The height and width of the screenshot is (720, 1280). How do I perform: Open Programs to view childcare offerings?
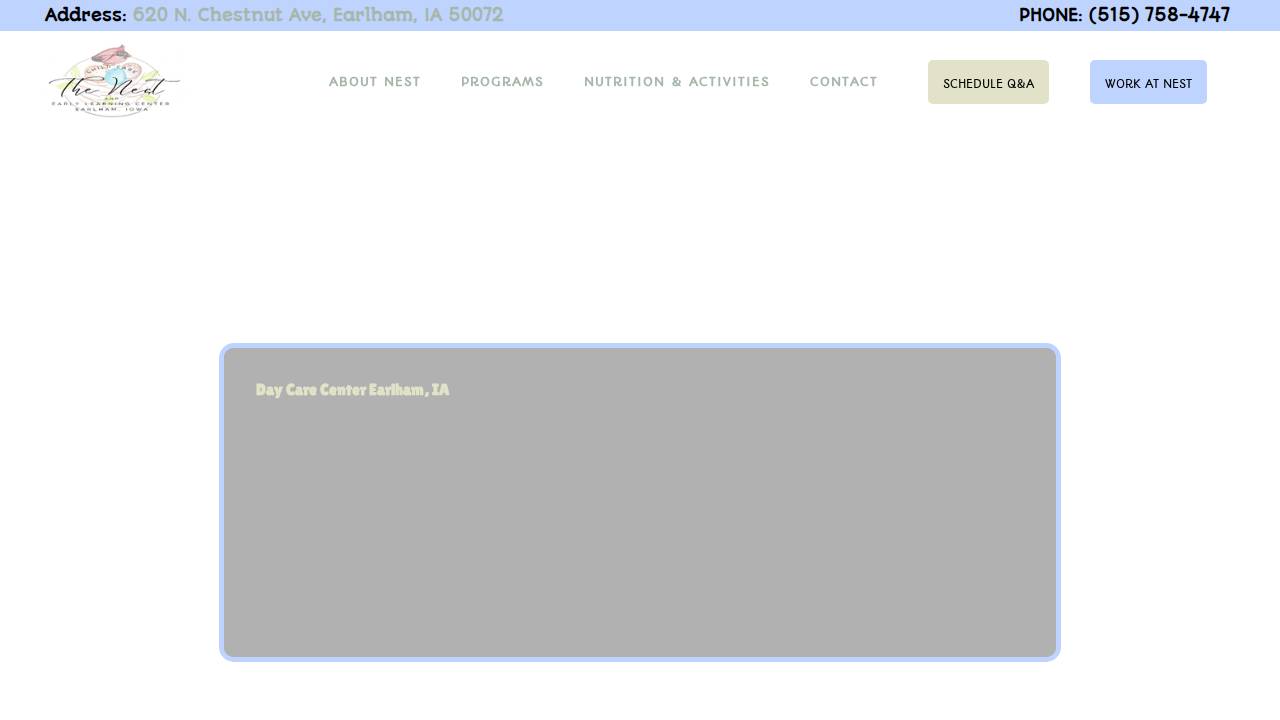pyautogui.click(x=502, y=82)
